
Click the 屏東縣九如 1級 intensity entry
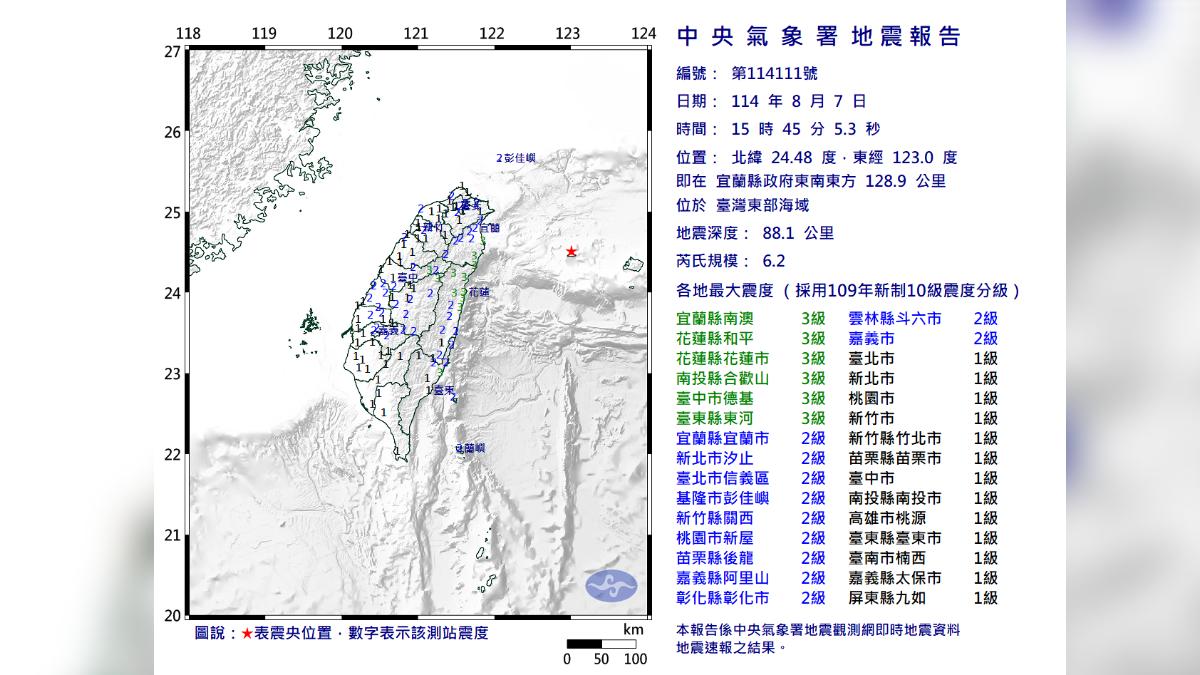pyautogui.click(x=922, y=598)
